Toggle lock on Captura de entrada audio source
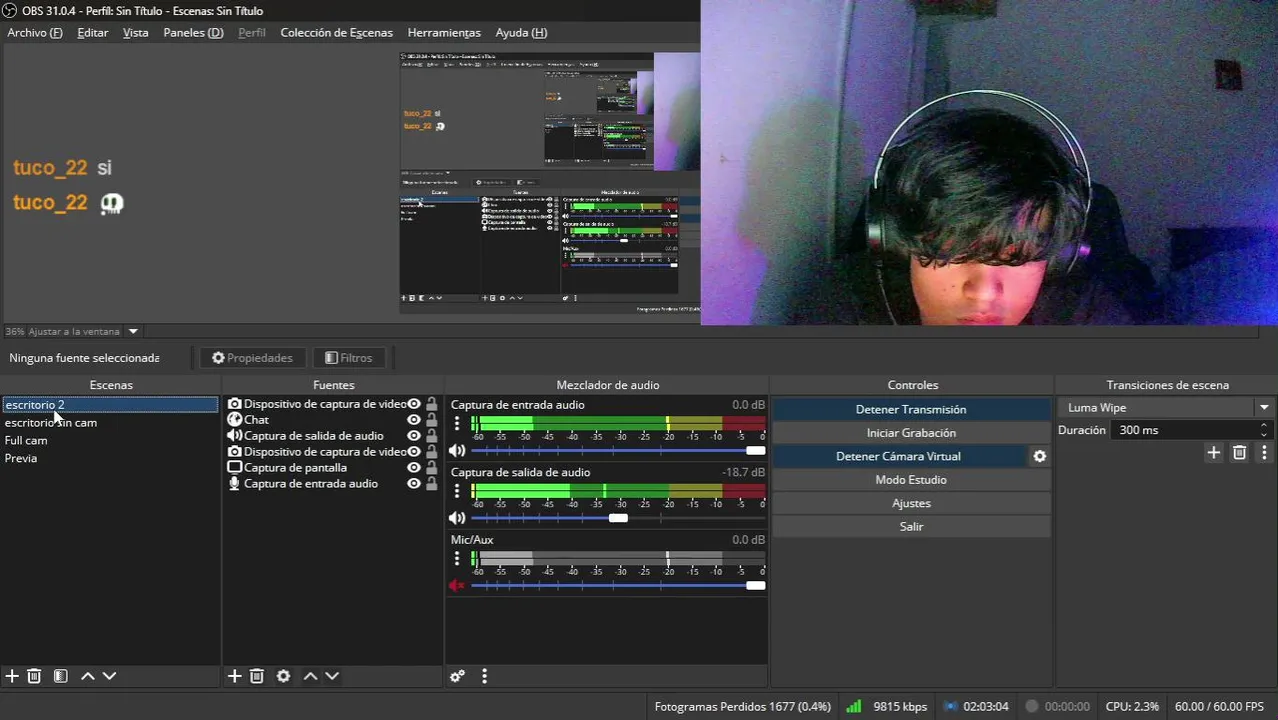The height and width of the screenshot is (720, 1278). pos(431,483)
